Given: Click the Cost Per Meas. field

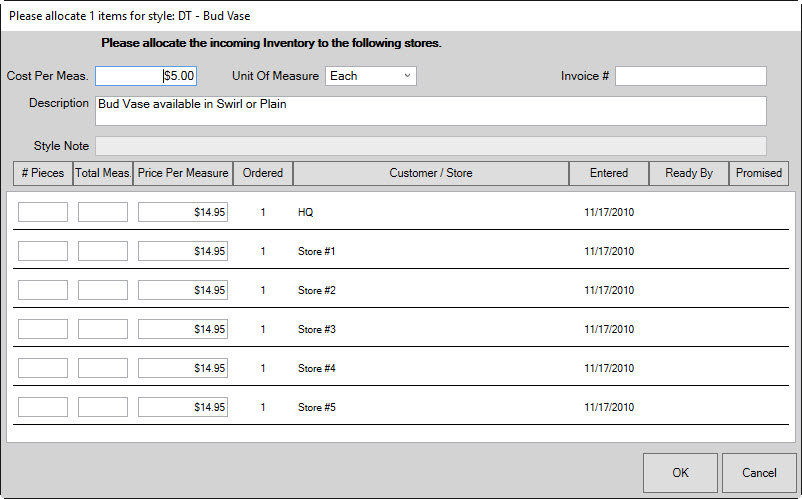Looking at the screenshot, I should [x=146, y=76].
